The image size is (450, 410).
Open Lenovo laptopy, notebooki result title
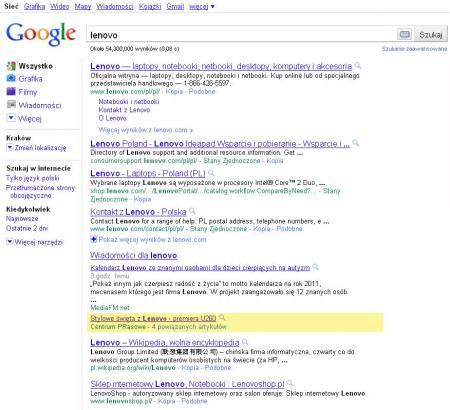pyautogui.click(x=221, y=66)
